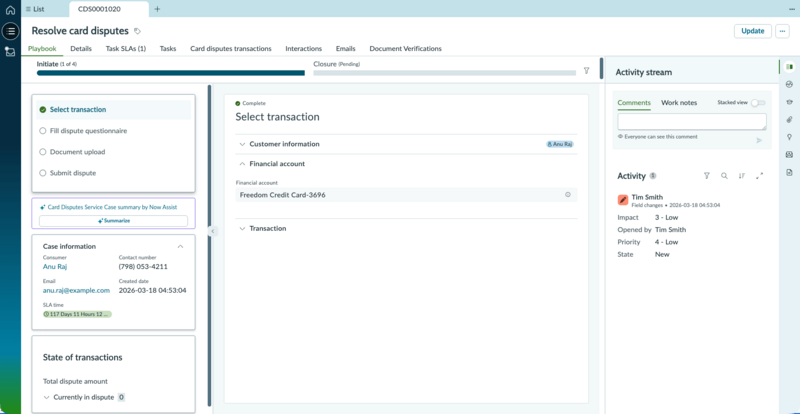Image resolution: width=800 pixels, height=414 pixels.
Task: Click the green check on Select transaction step
Action: pyautogui.click(x=43, y=109)
